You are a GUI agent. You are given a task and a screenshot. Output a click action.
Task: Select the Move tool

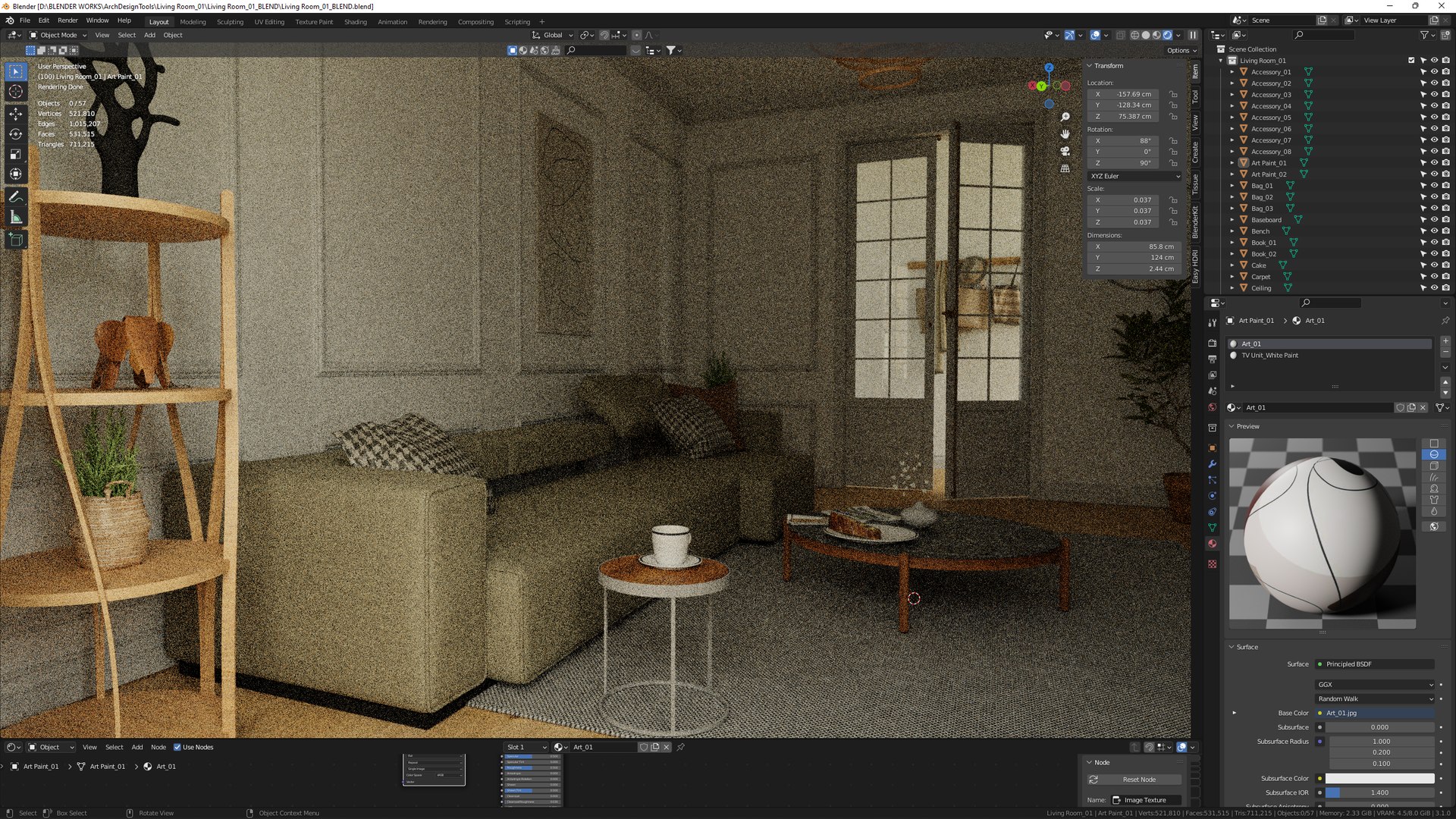(15, 114)
